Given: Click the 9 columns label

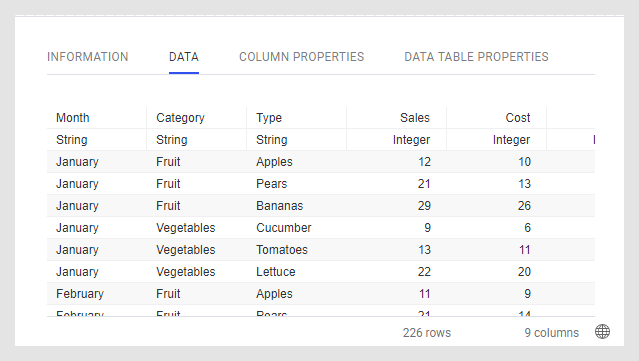Looking at the screenshot, I should tap(551, 333).
